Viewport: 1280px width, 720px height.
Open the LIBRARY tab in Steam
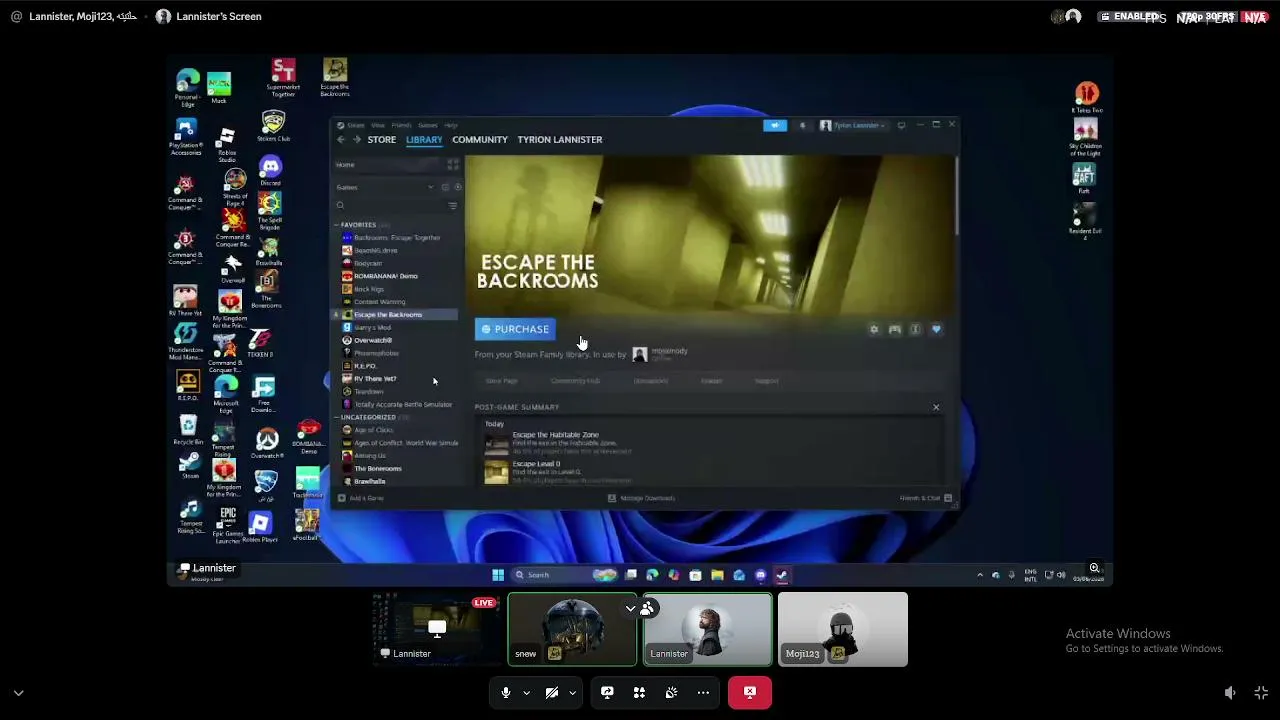point(424,140)
